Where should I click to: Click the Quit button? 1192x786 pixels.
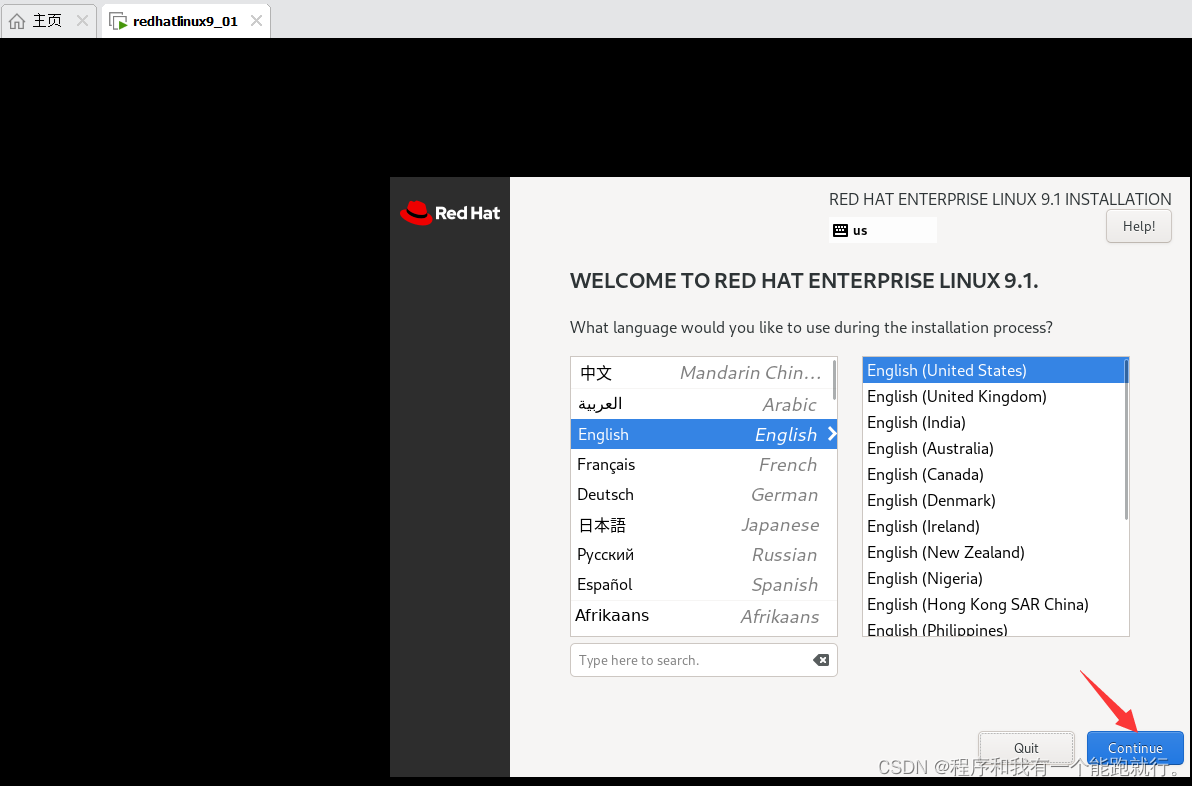pyautogui.click(x=1026, y=748)
